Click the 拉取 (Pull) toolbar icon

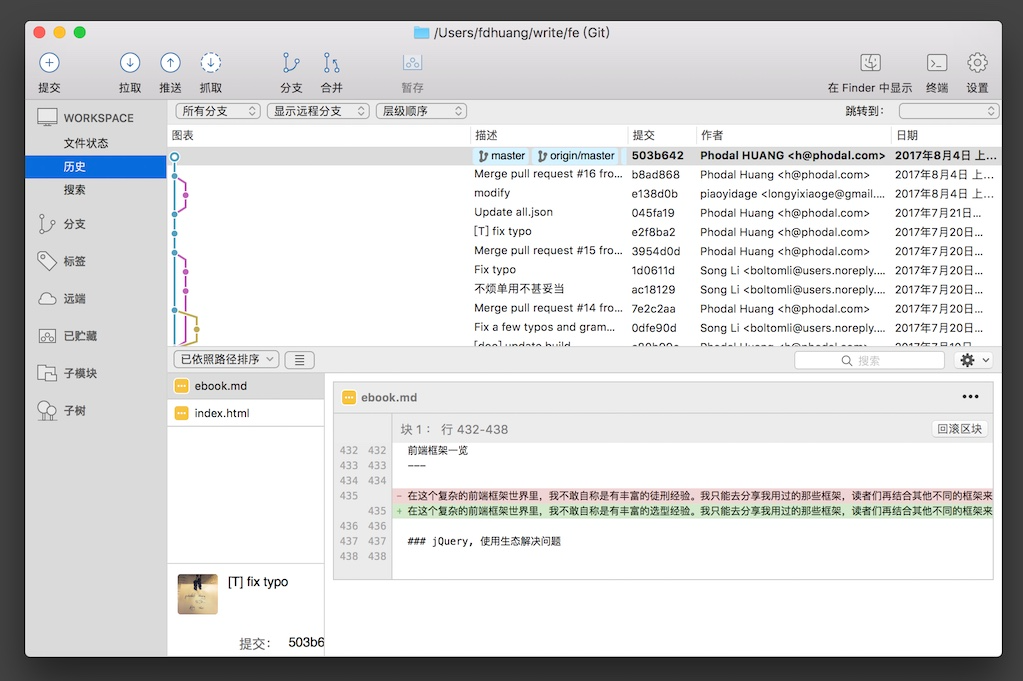[130, 63]
